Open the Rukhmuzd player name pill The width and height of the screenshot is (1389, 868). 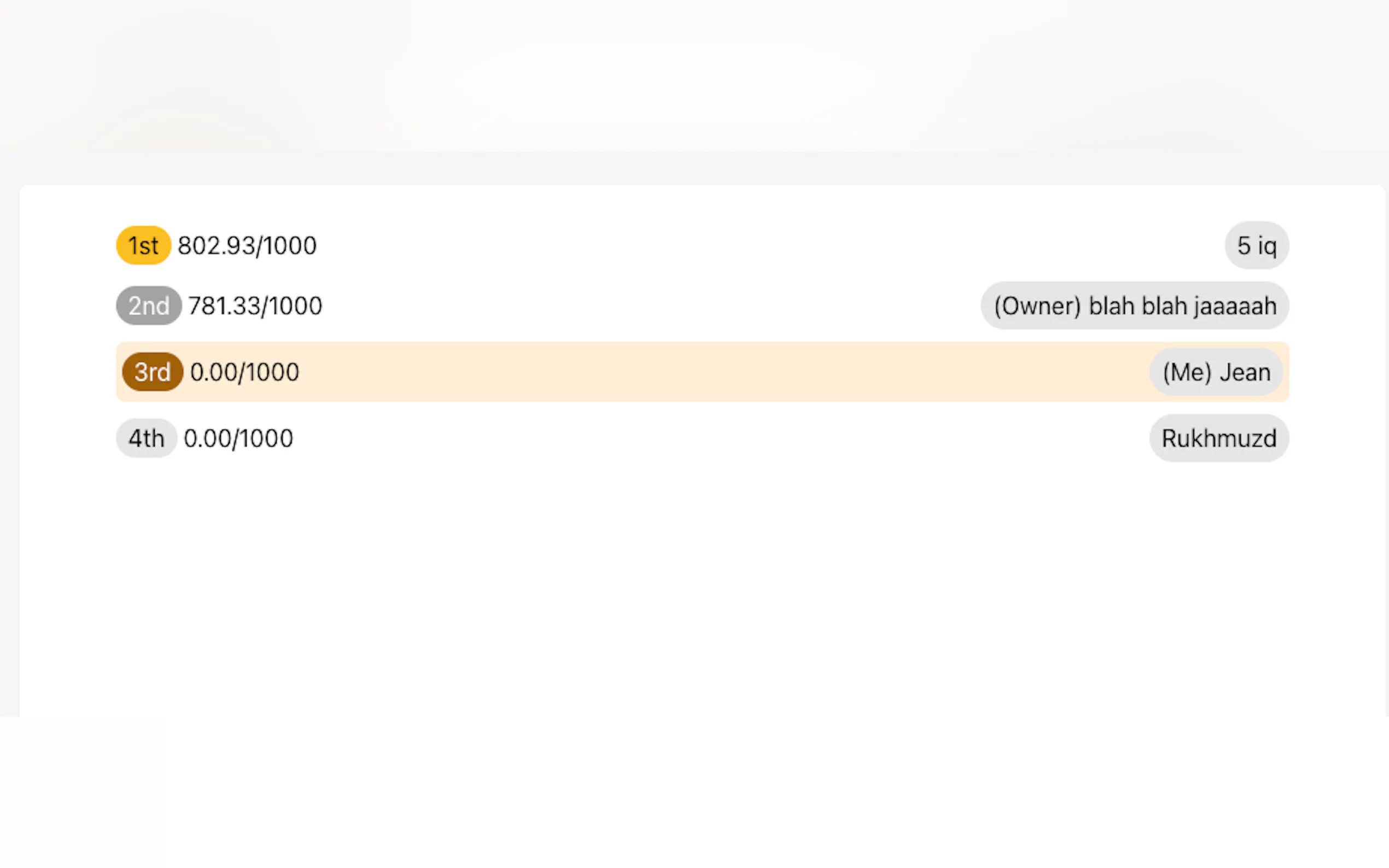click(1218, 438)
